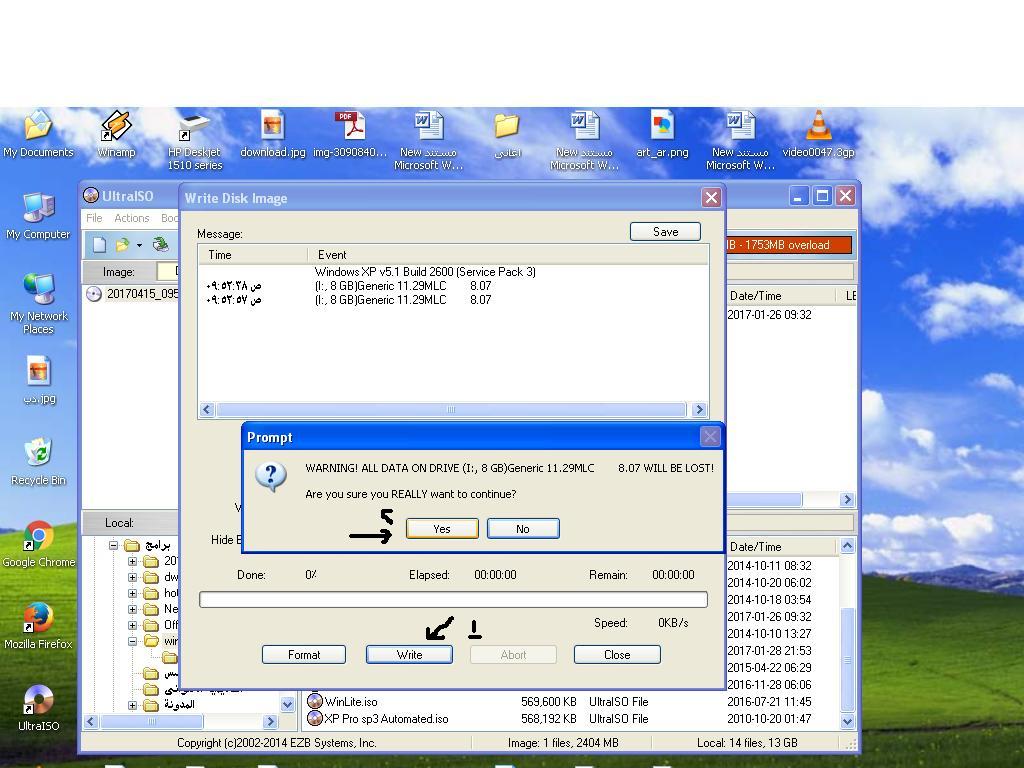Select the دب.jpg desktop file
Screen dimensions: 1024x768
39,380
